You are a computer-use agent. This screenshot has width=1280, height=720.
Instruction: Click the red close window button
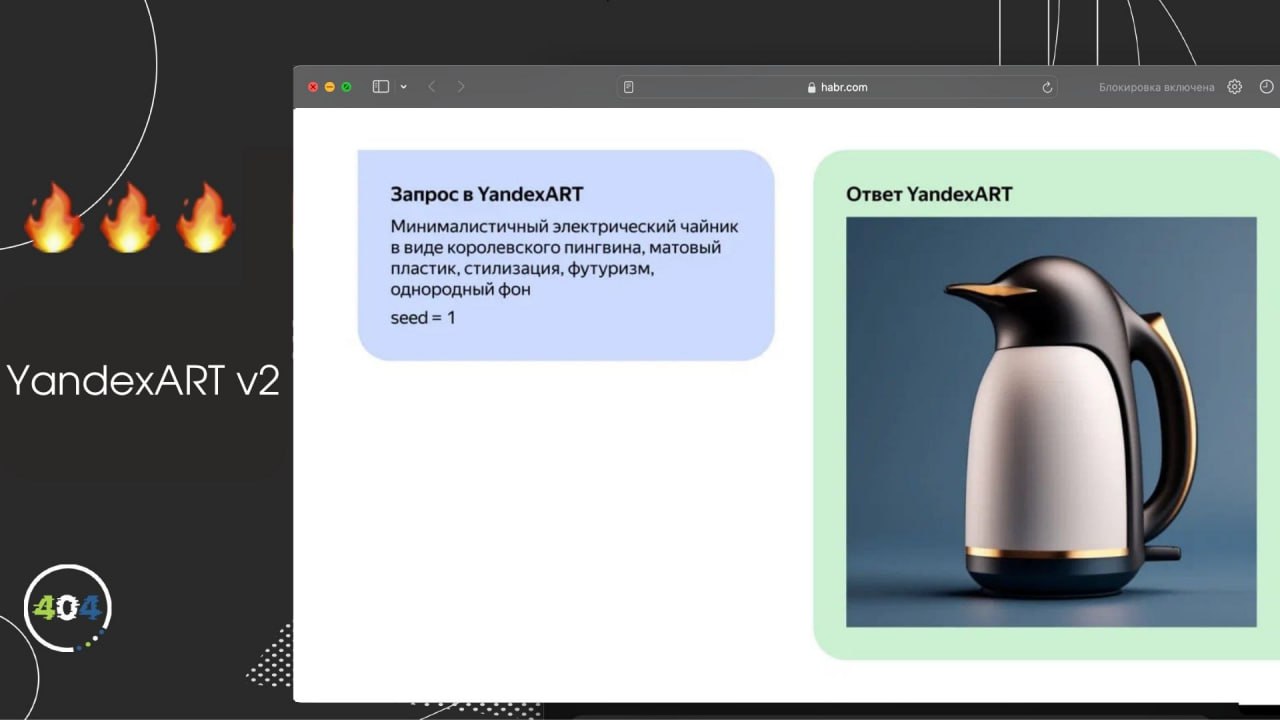point(313,87)
